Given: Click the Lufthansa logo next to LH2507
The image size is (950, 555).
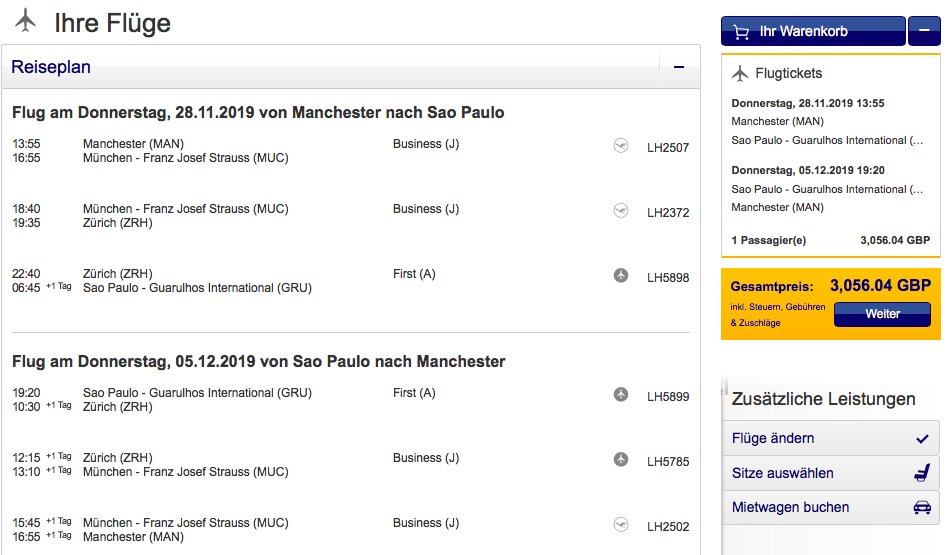Looking at the screenshot, I should click(x=621, y=146).
